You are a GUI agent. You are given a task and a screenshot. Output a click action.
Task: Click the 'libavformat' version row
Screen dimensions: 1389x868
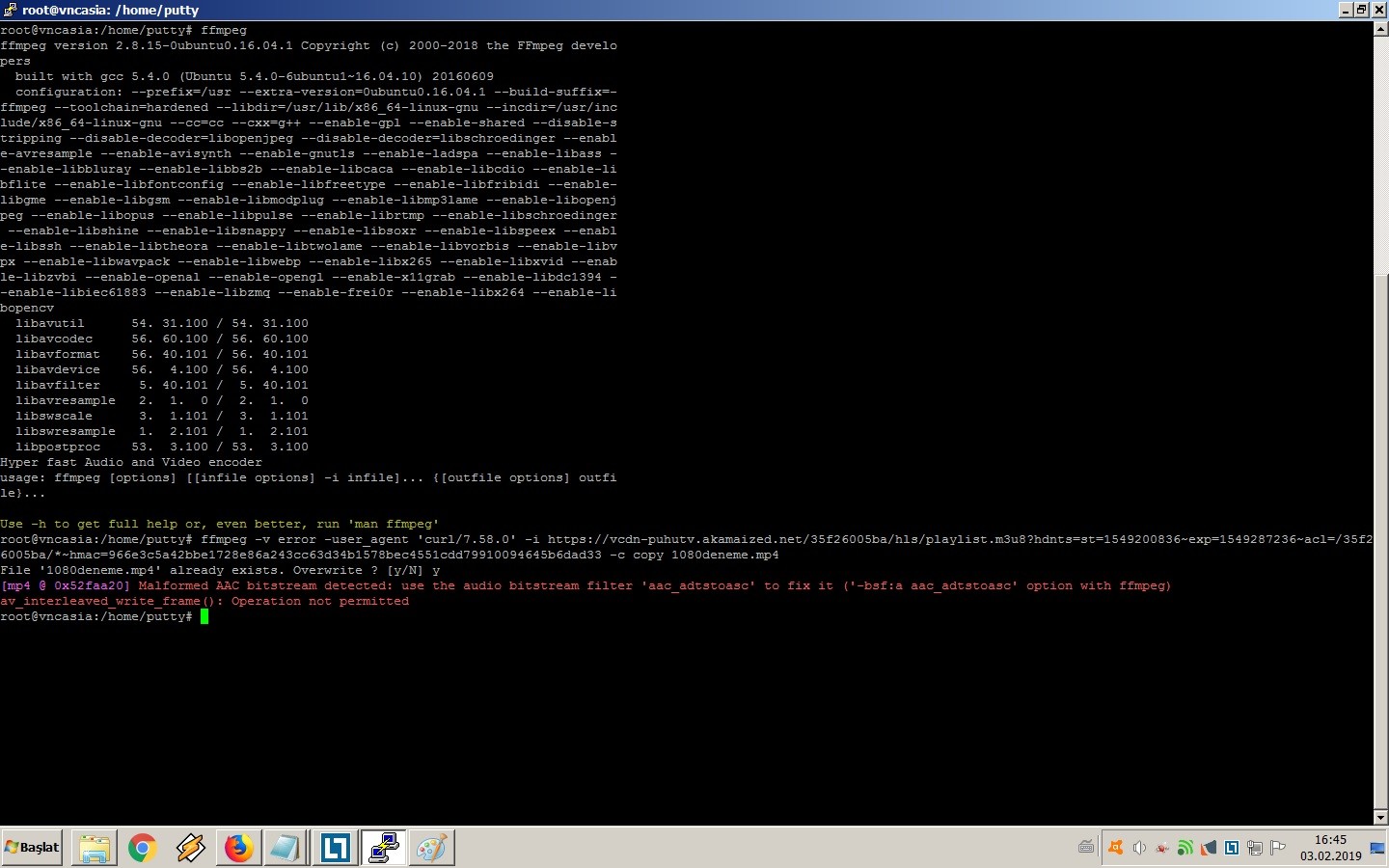(162, 354)
